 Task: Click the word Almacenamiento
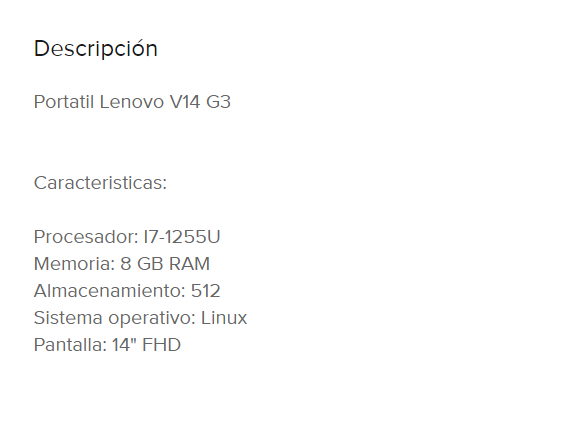click(x=109, y=291)
